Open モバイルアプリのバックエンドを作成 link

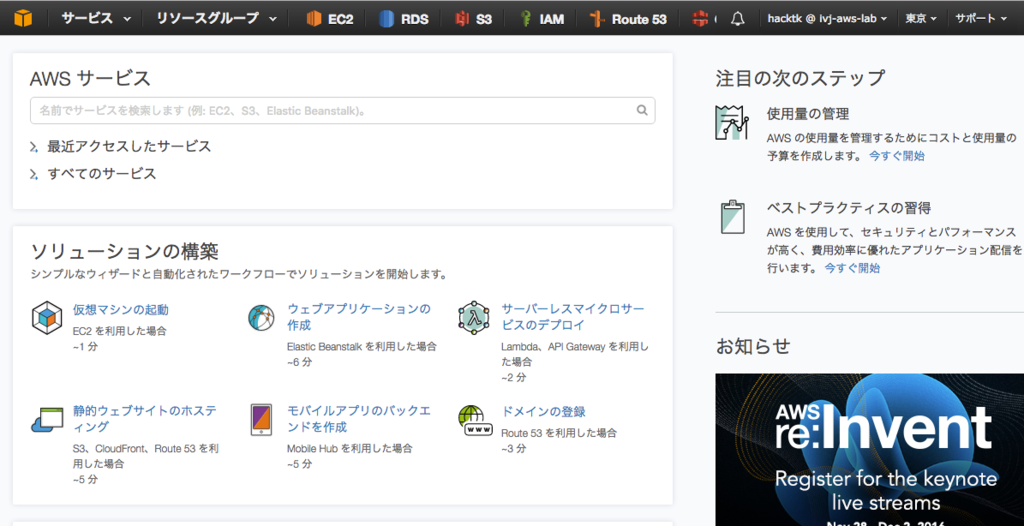pyautogui.click(x=359, y=419)
